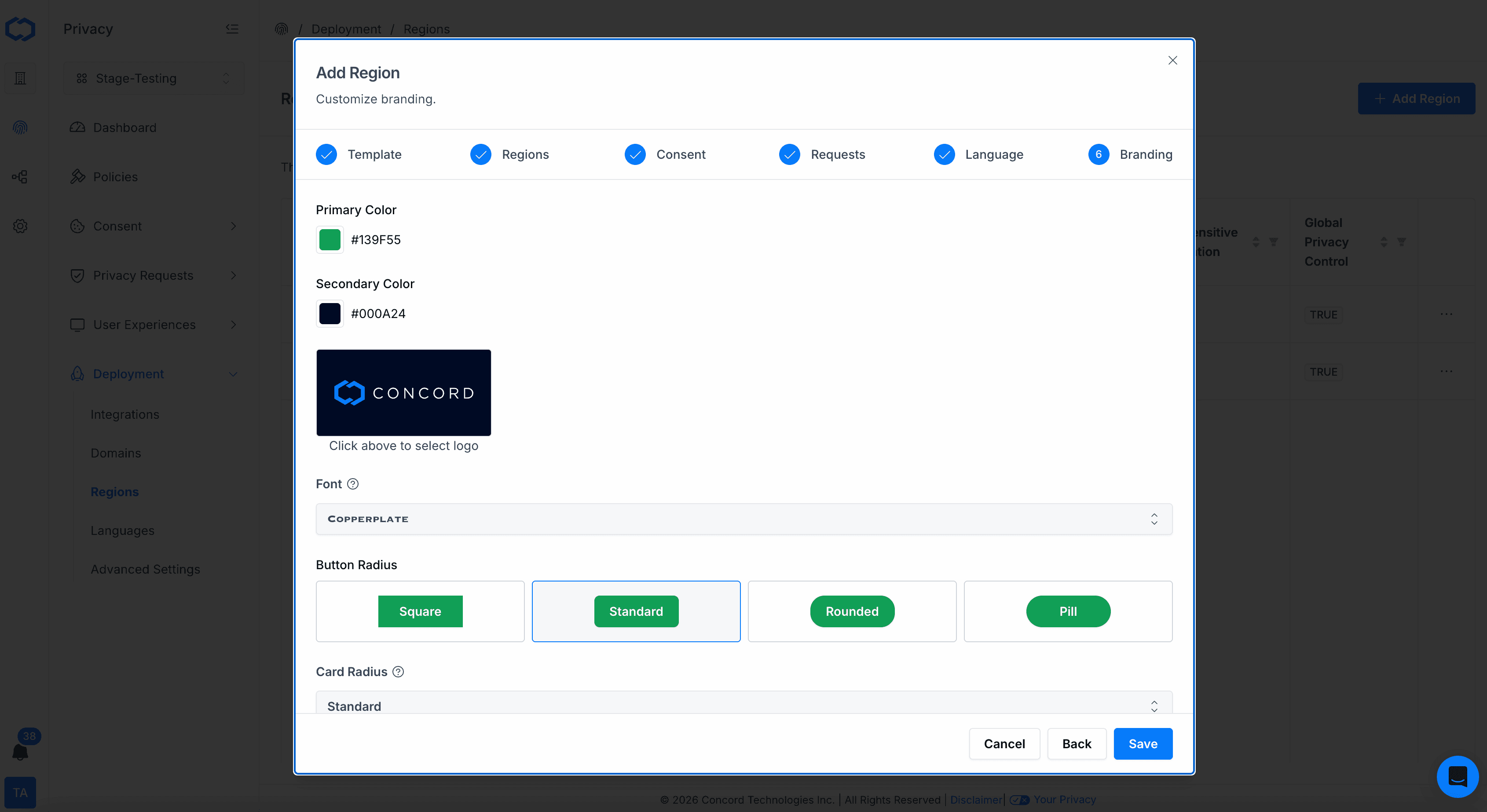Open the Primary Color green swatch
Image resolution: width=1487 pixels, height=812 pixels.
330,239
